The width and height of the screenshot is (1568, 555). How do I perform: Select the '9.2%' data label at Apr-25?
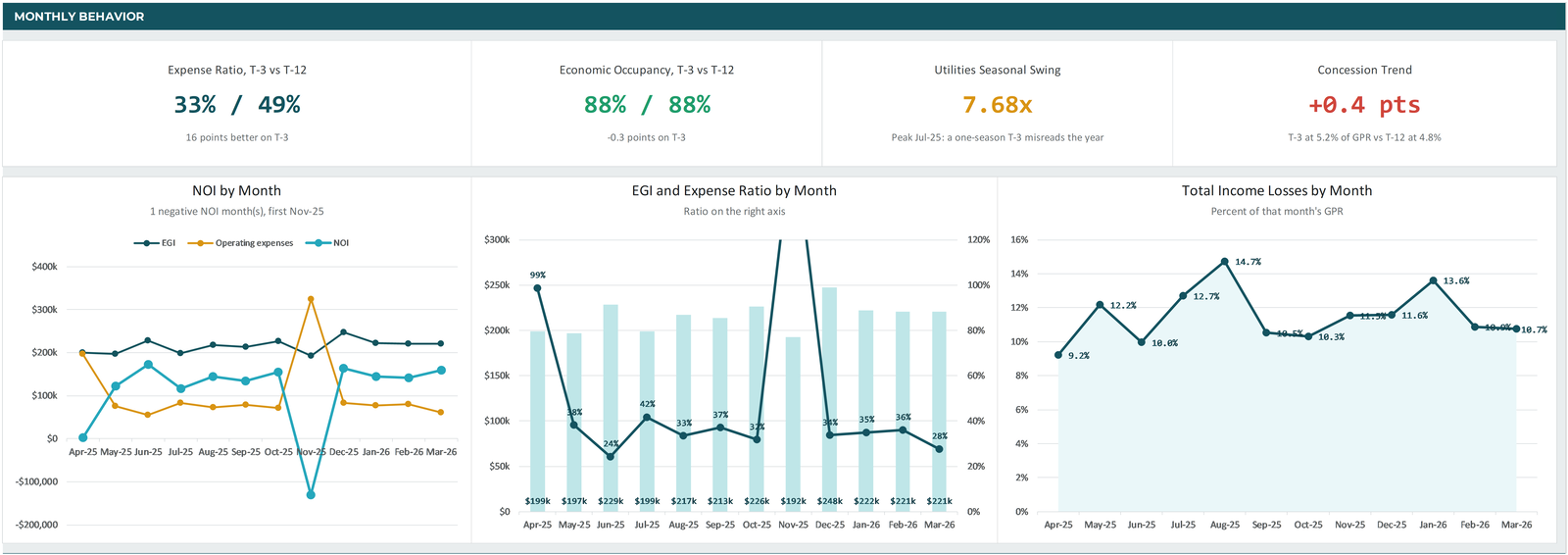(1079, 356)
